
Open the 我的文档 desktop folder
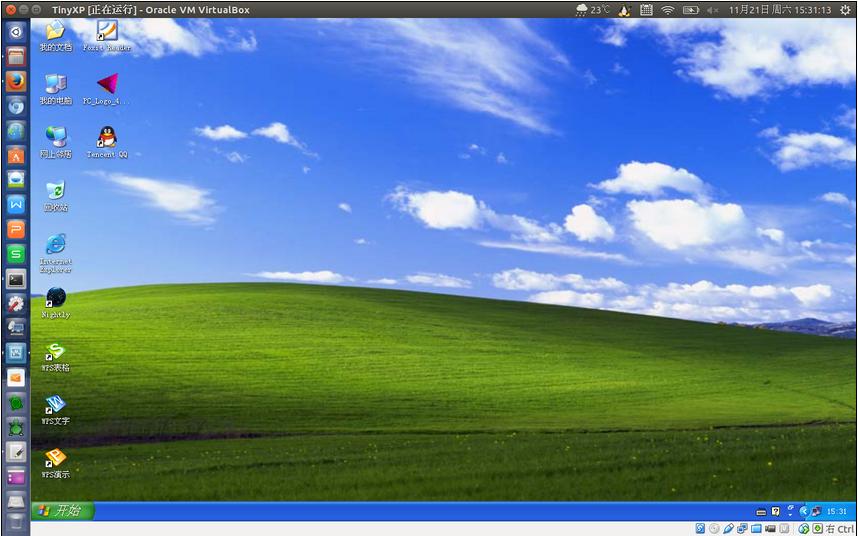pos(56,32)
